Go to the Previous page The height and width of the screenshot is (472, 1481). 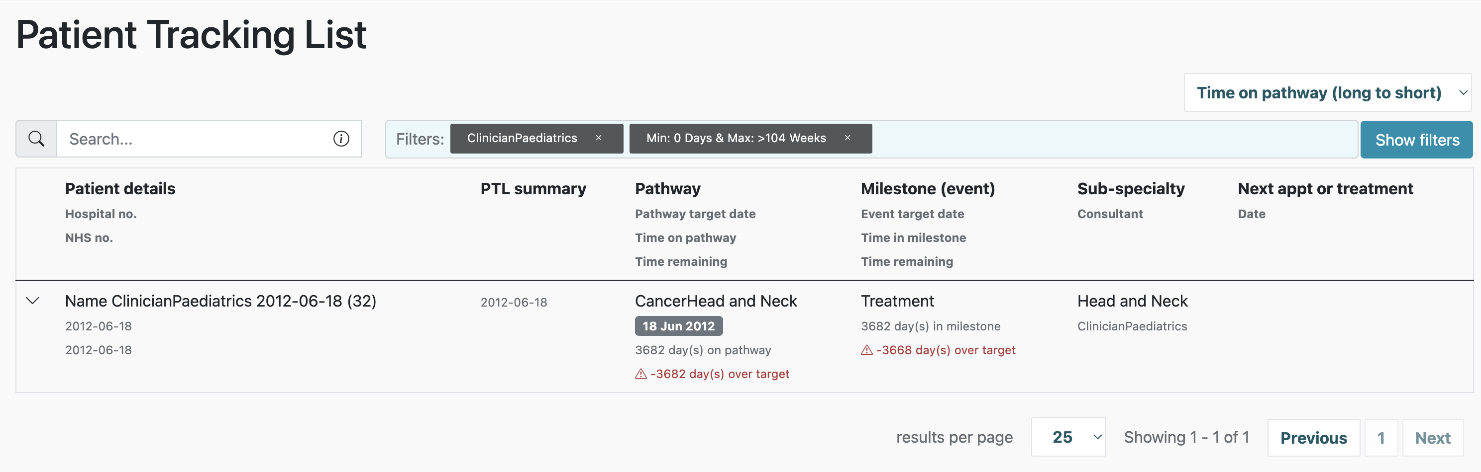[x=1313, y=438]
